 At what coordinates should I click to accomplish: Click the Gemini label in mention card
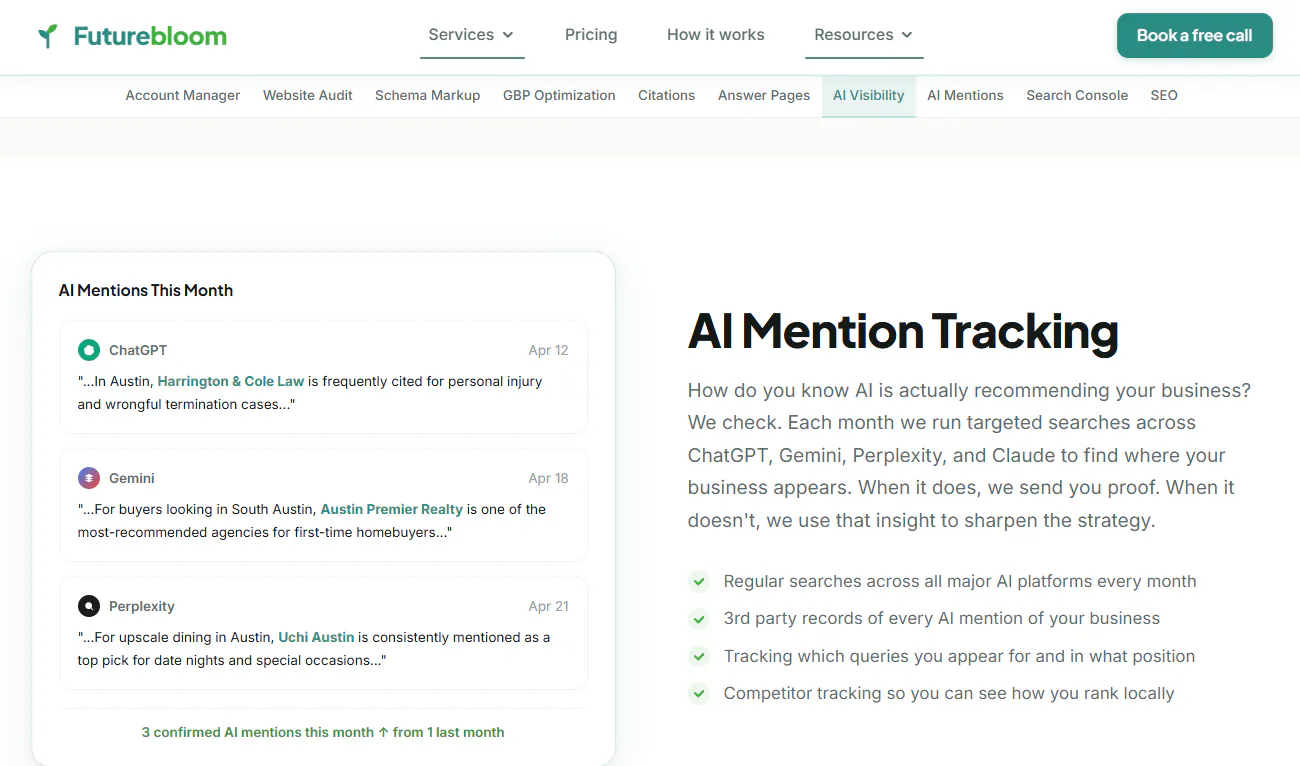[132, 478]
